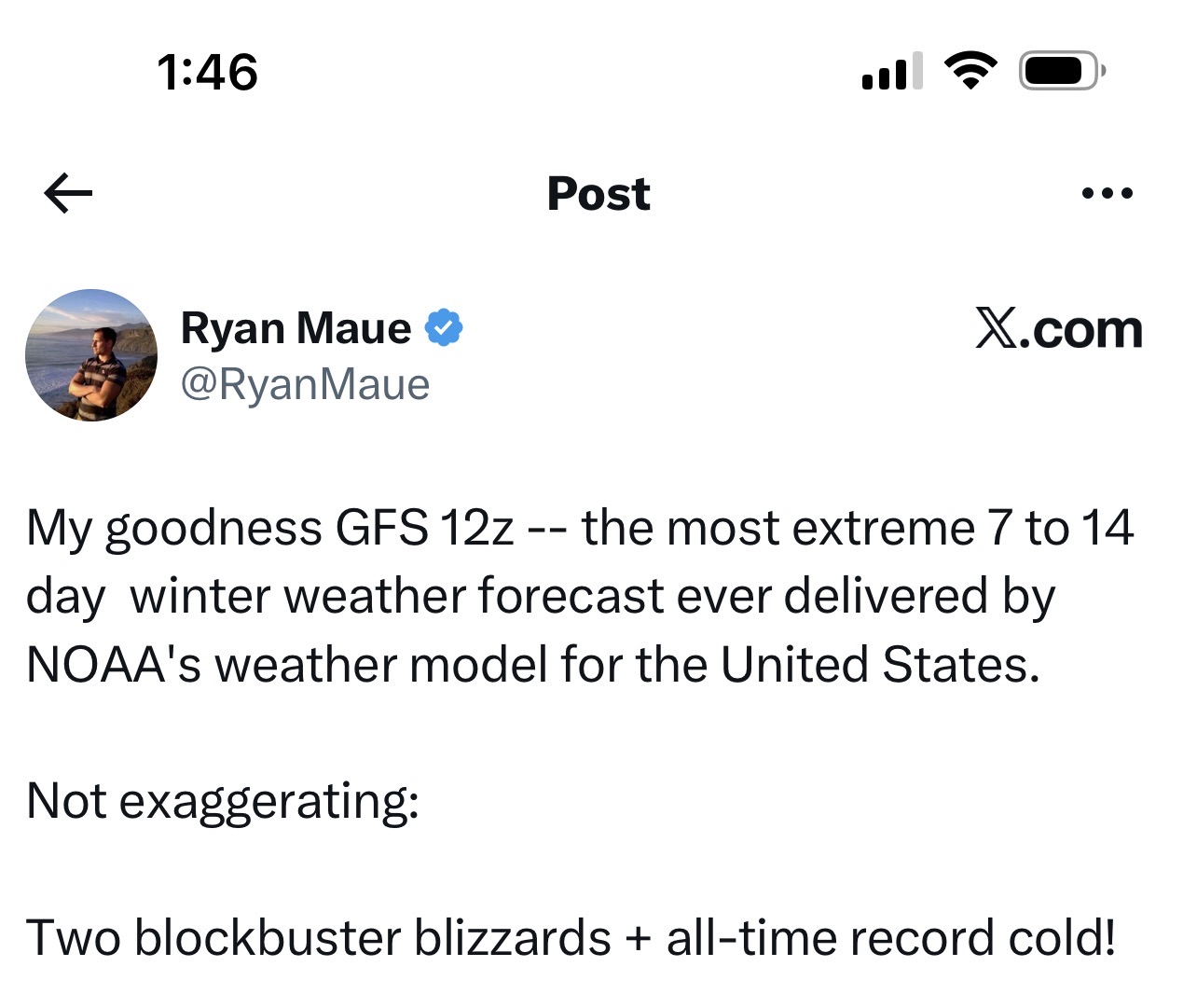Tap the 1:46 clock in status bar
The height and width of the screenshot is (1008, 1197).
pos(207,72)
